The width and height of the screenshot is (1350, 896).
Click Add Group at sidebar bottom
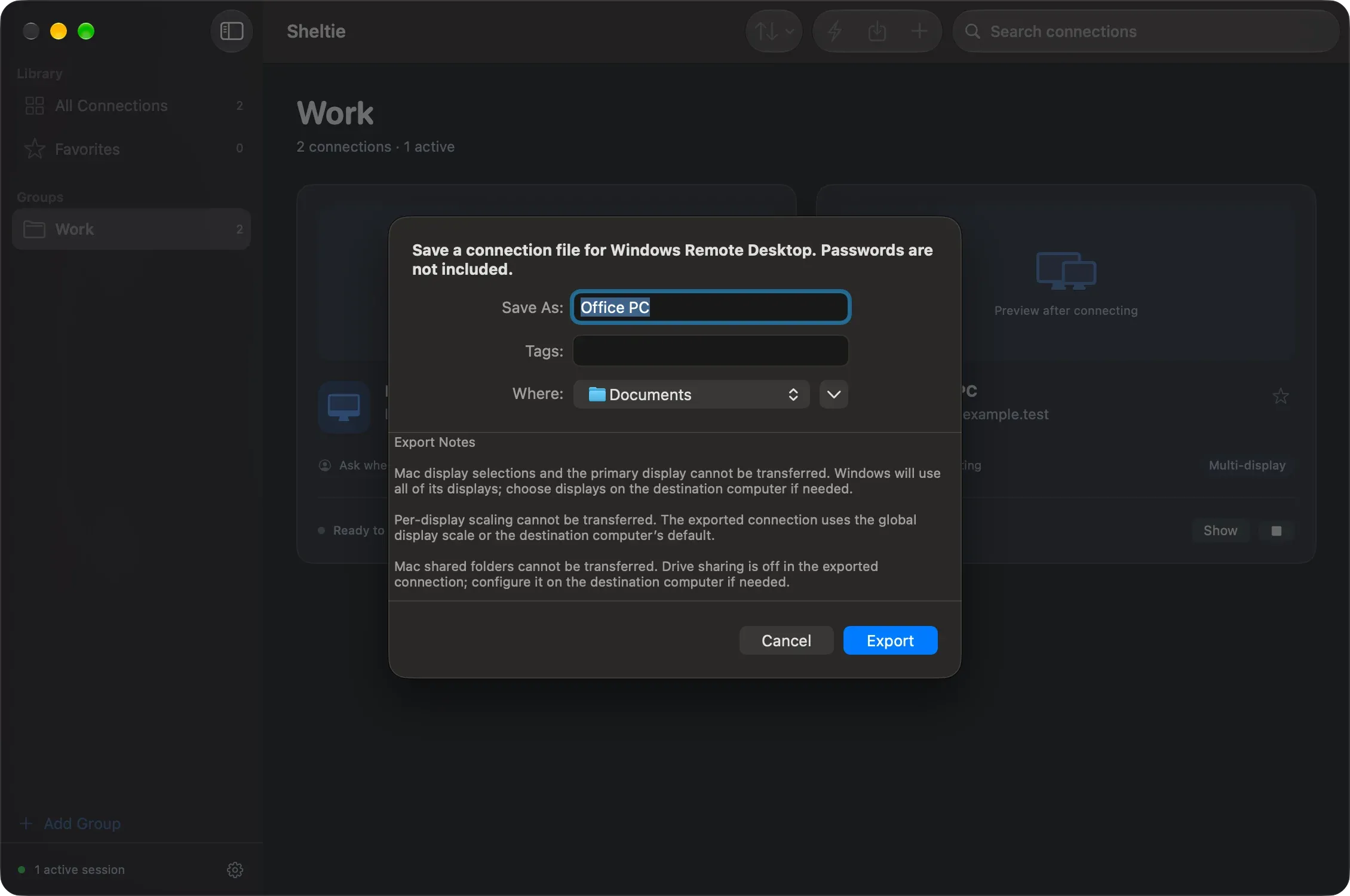click(x=70, y=824)
